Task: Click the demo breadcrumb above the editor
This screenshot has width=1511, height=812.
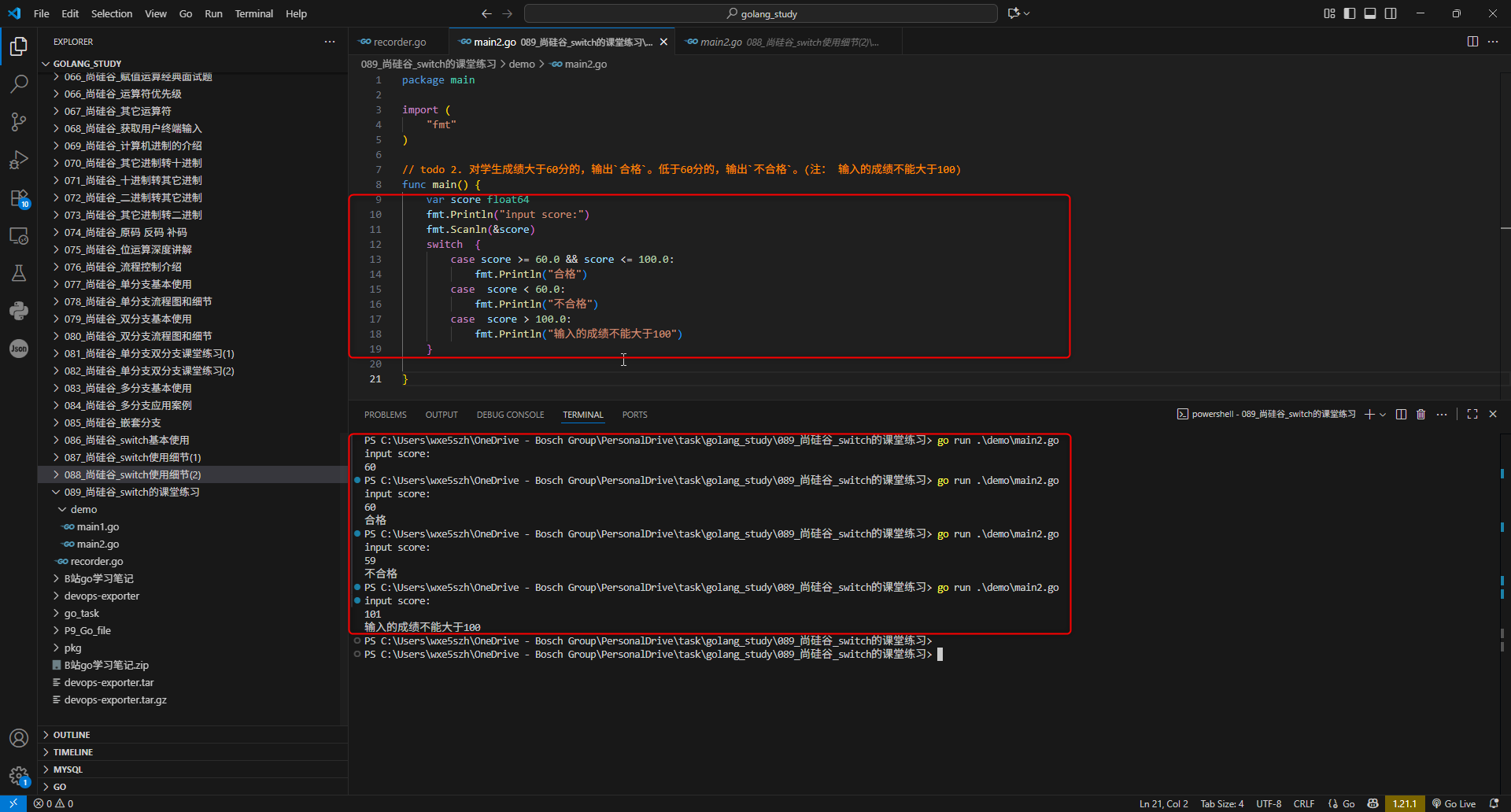Action: (522, 65)
